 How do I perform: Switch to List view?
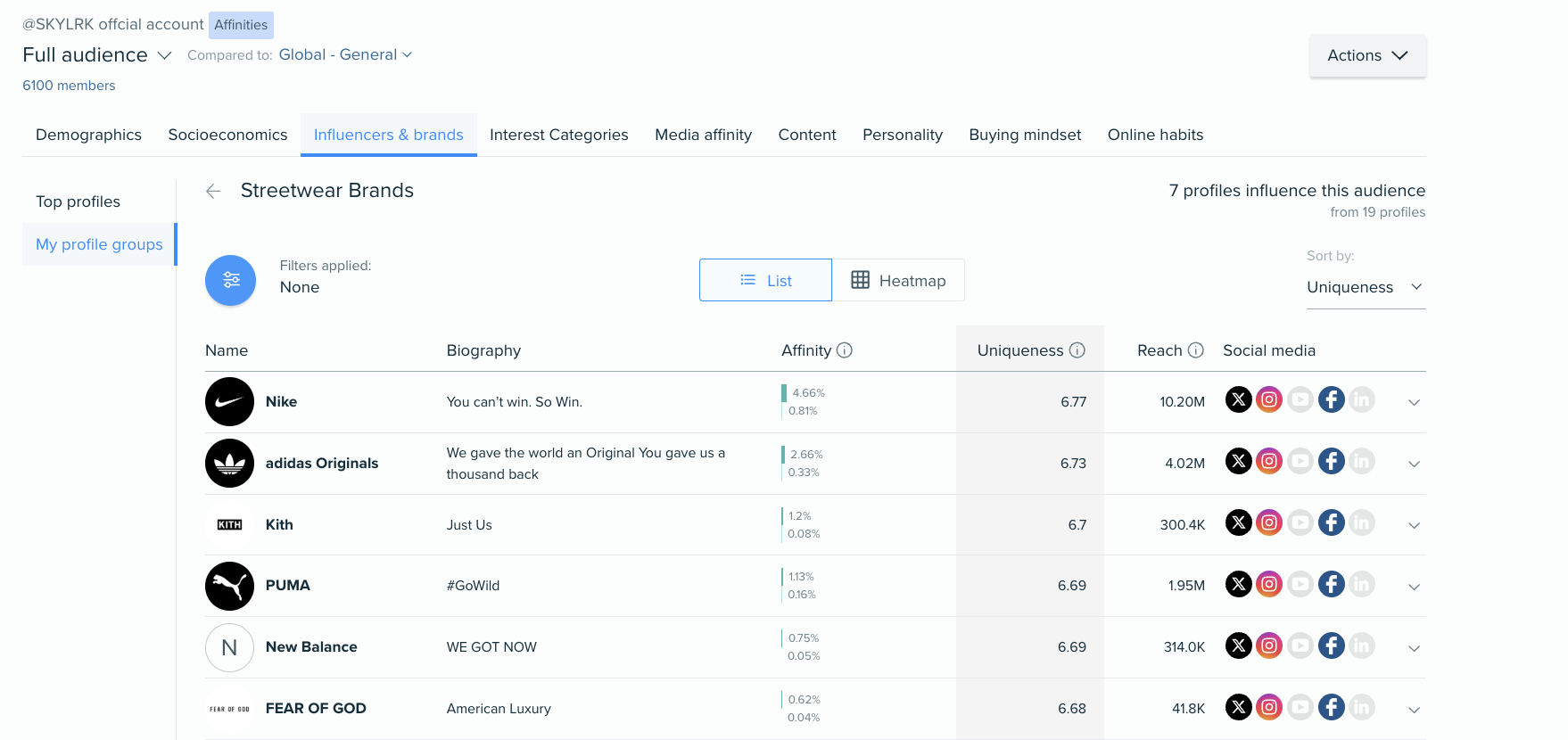click(x=765, y=280)
